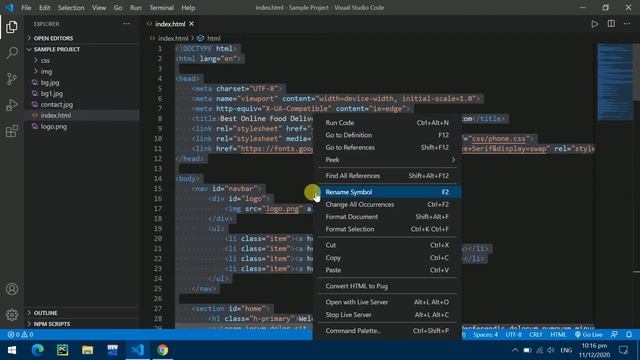
Task: Click the feedback icon in status bar
Action: click(614, 335)
